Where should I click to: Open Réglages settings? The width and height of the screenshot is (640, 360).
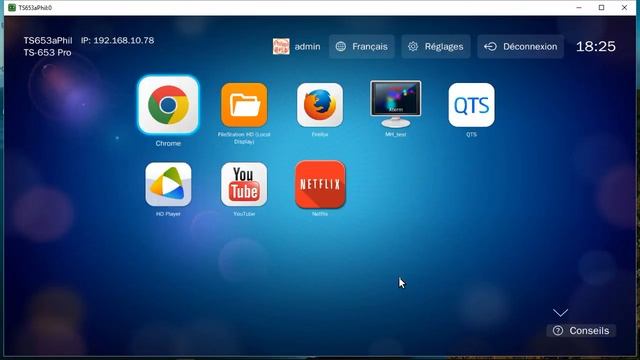tap(436, 47)
